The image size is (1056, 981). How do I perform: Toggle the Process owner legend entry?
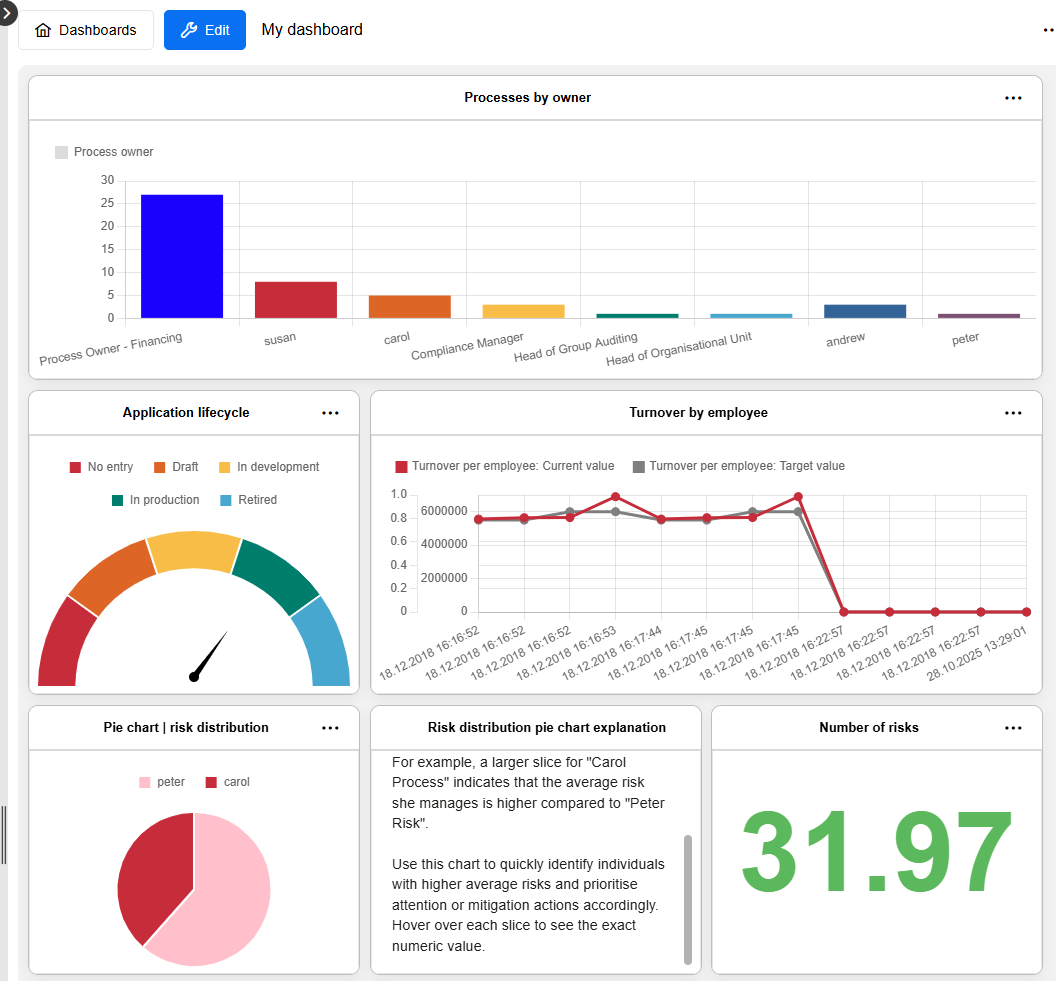pos(104,151)
